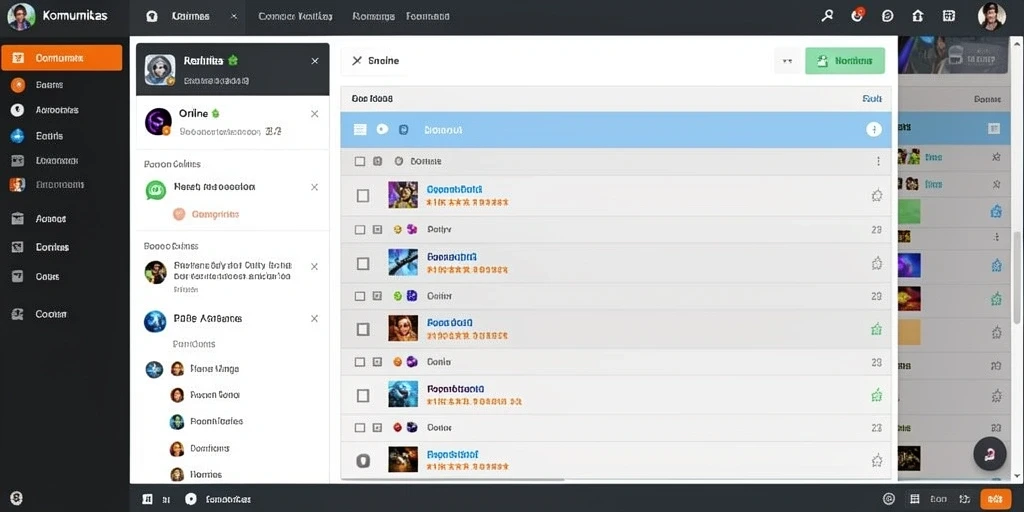
Task: Open the user avatar at top right
Action: point(991,16)
